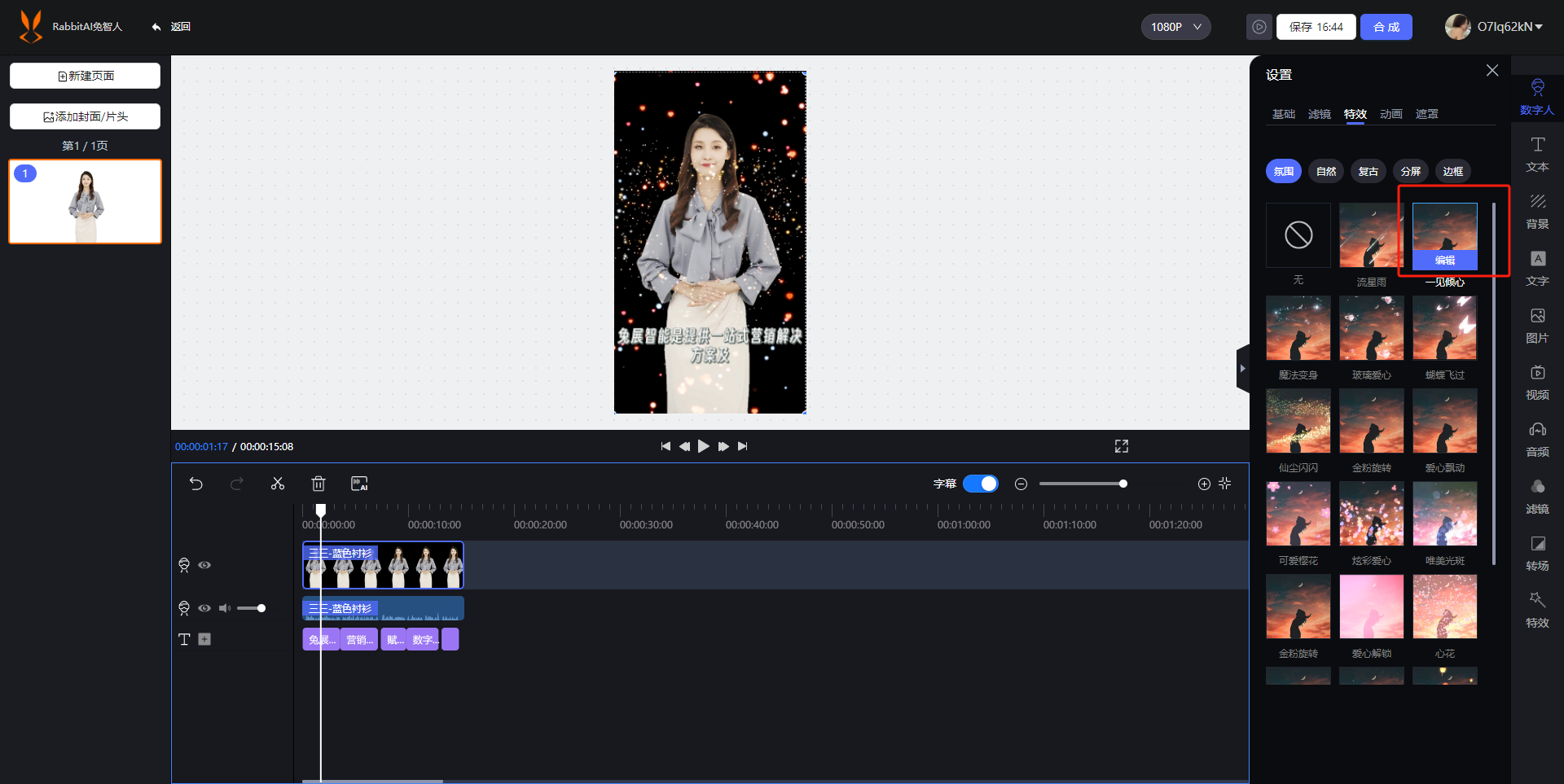The width and height of the screenshot is (1564, 784).
Task: Switch to the 特效 settings tab
Action: pos(1355,114)
